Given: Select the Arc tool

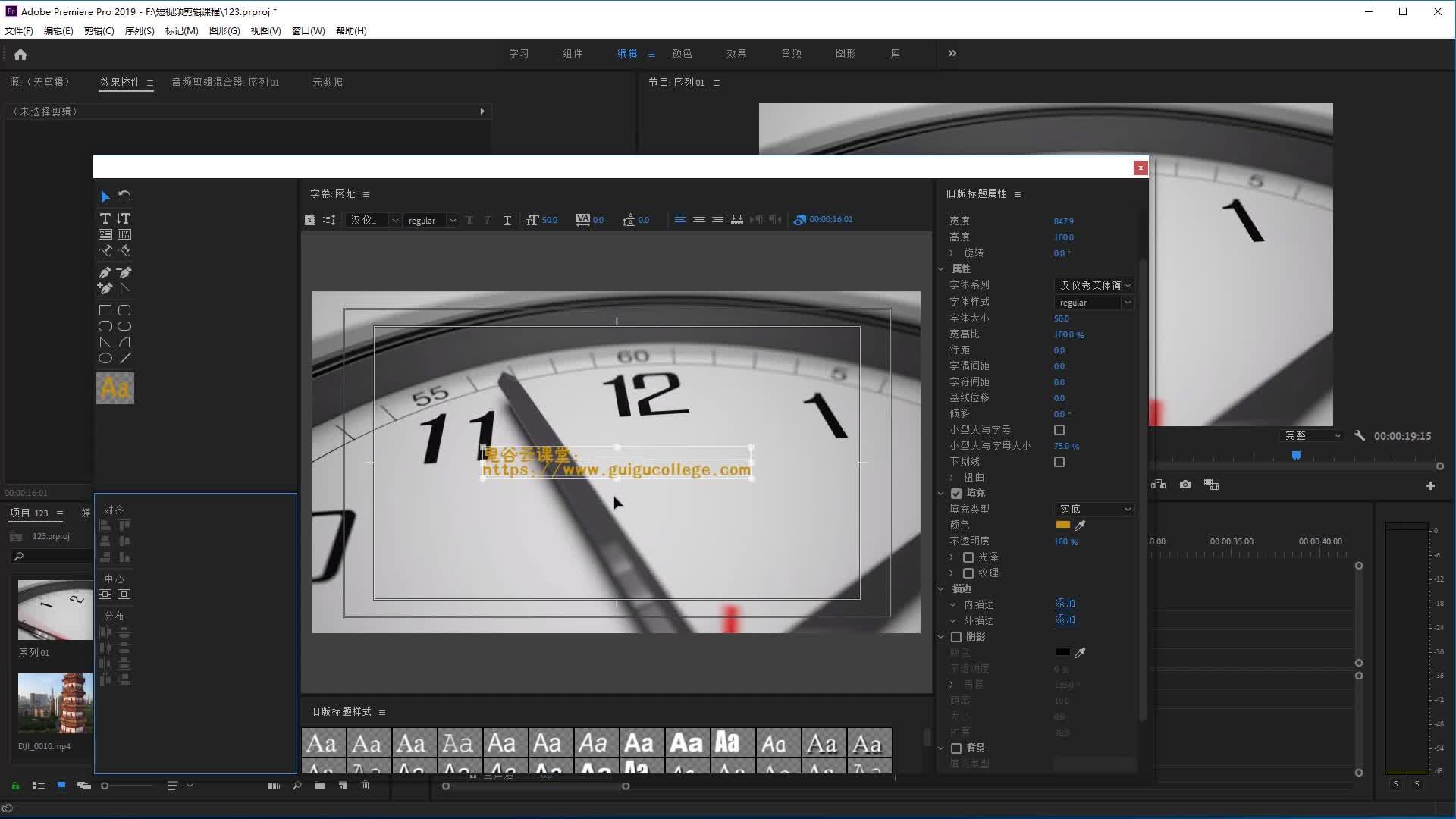Looking at the screenshot, I should click(124, 342).
